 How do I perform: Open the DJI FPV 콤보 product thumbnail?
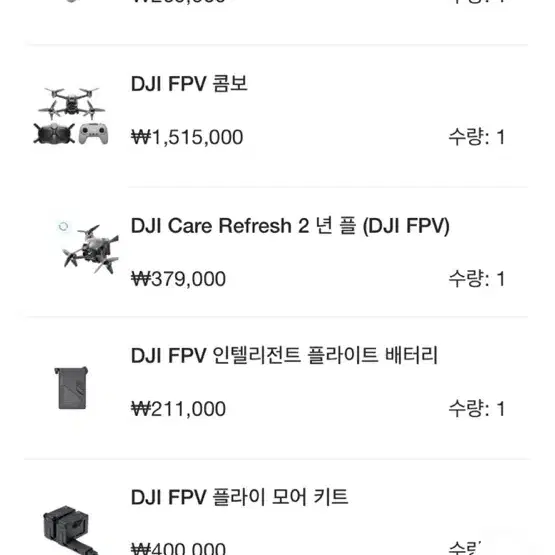pyautogui.click(x=71, y=115)
